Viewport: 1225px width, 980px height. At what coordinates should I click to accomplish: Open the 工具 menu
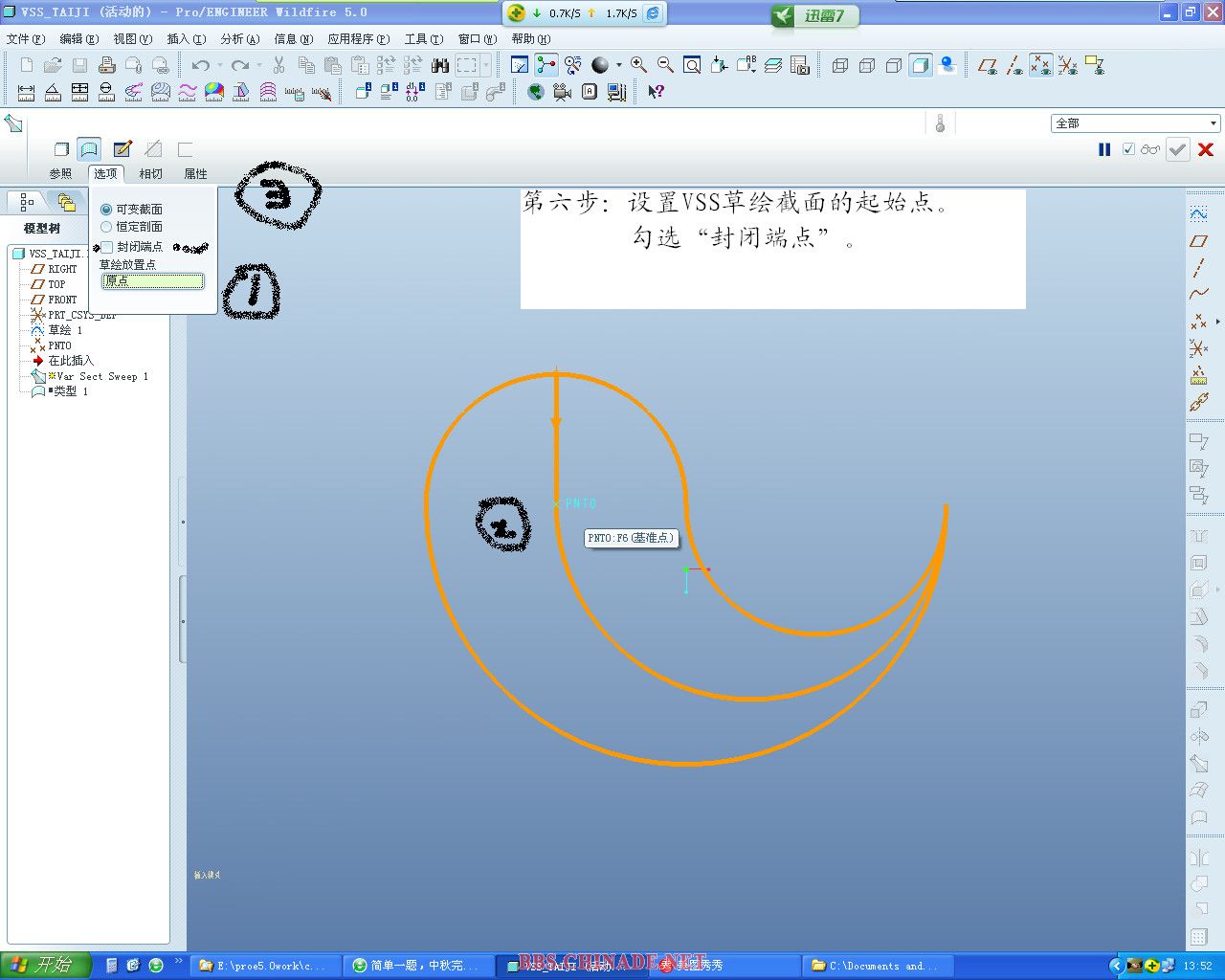[423, 39]
